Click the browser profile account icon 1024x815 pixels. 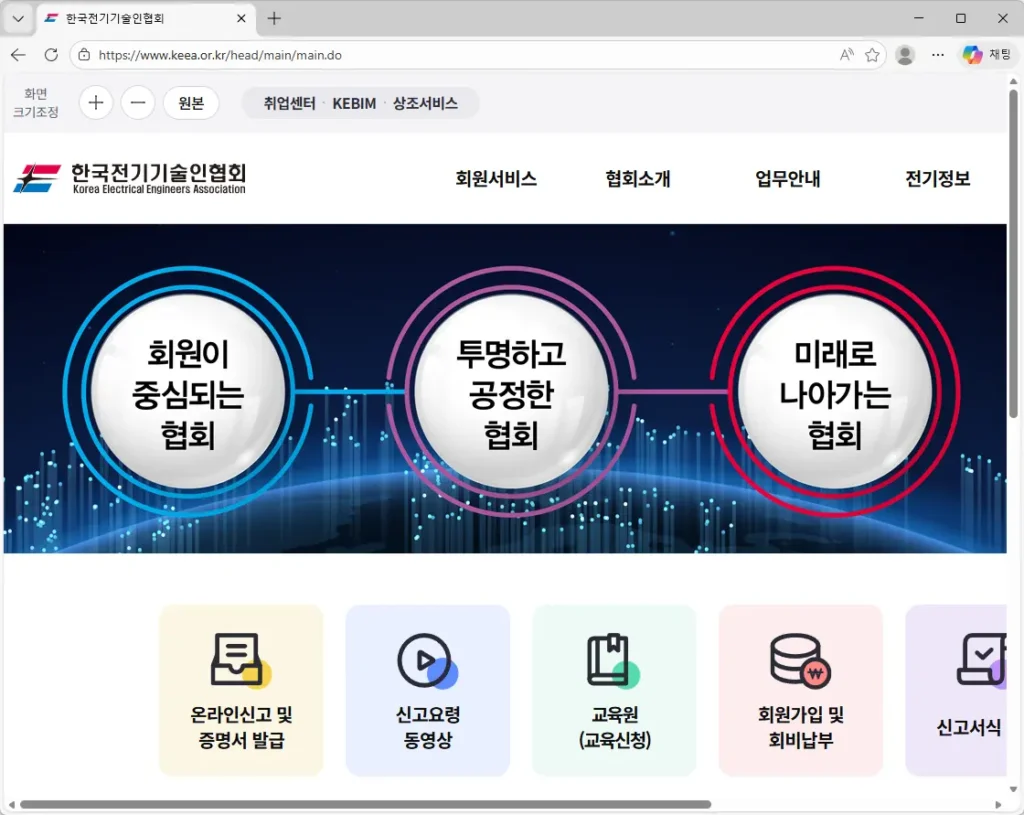(905, 55)
